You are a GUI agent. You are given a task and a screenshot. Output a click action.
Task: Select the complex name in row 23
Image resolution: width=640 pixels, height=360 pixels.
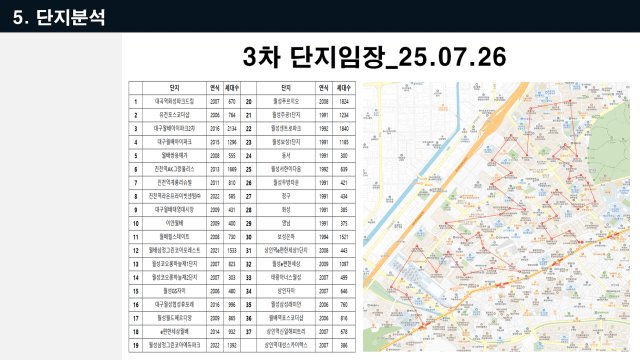pyautogui.click(x=286, y=142)
